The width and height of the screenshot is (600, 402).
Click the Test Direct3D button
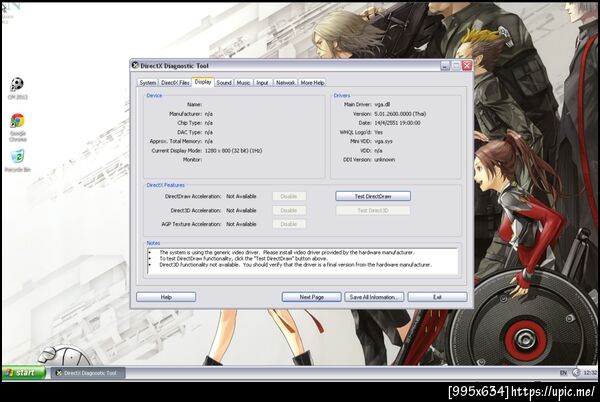pyautogui.click(x=373, y=210)
